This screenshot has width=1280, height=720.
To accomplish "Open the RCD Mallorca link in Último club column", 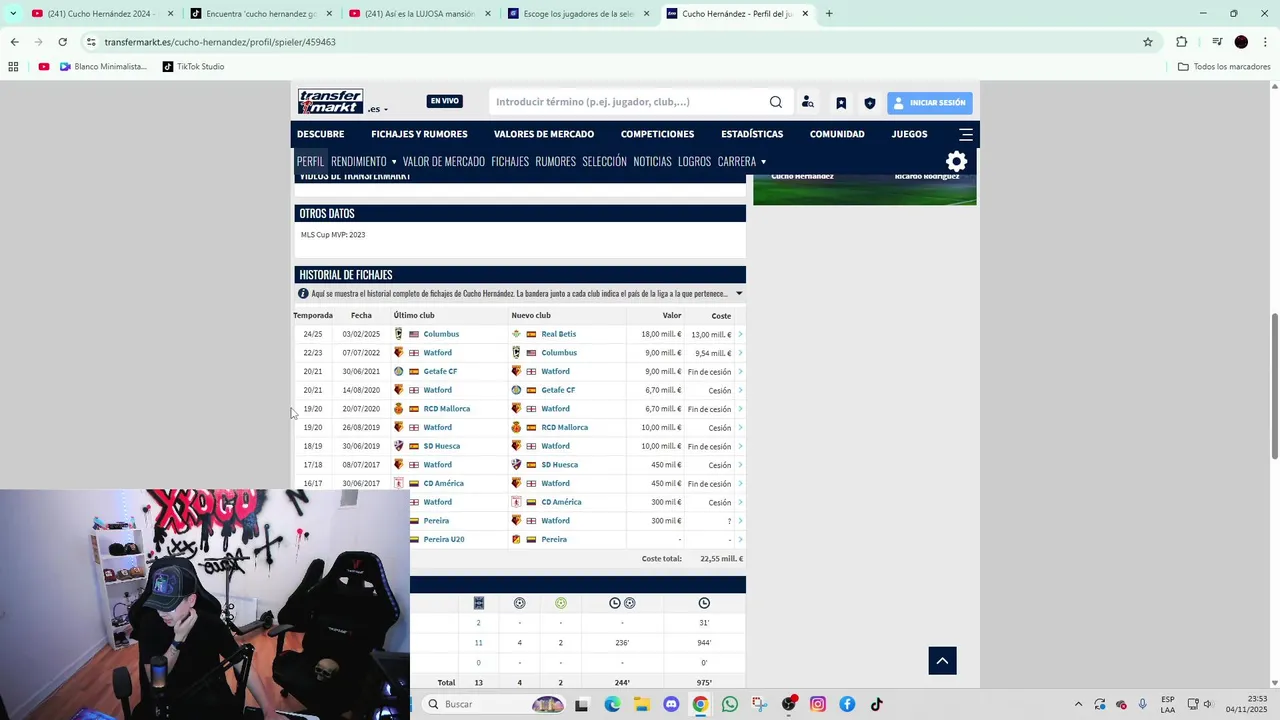I will (446, 409).
